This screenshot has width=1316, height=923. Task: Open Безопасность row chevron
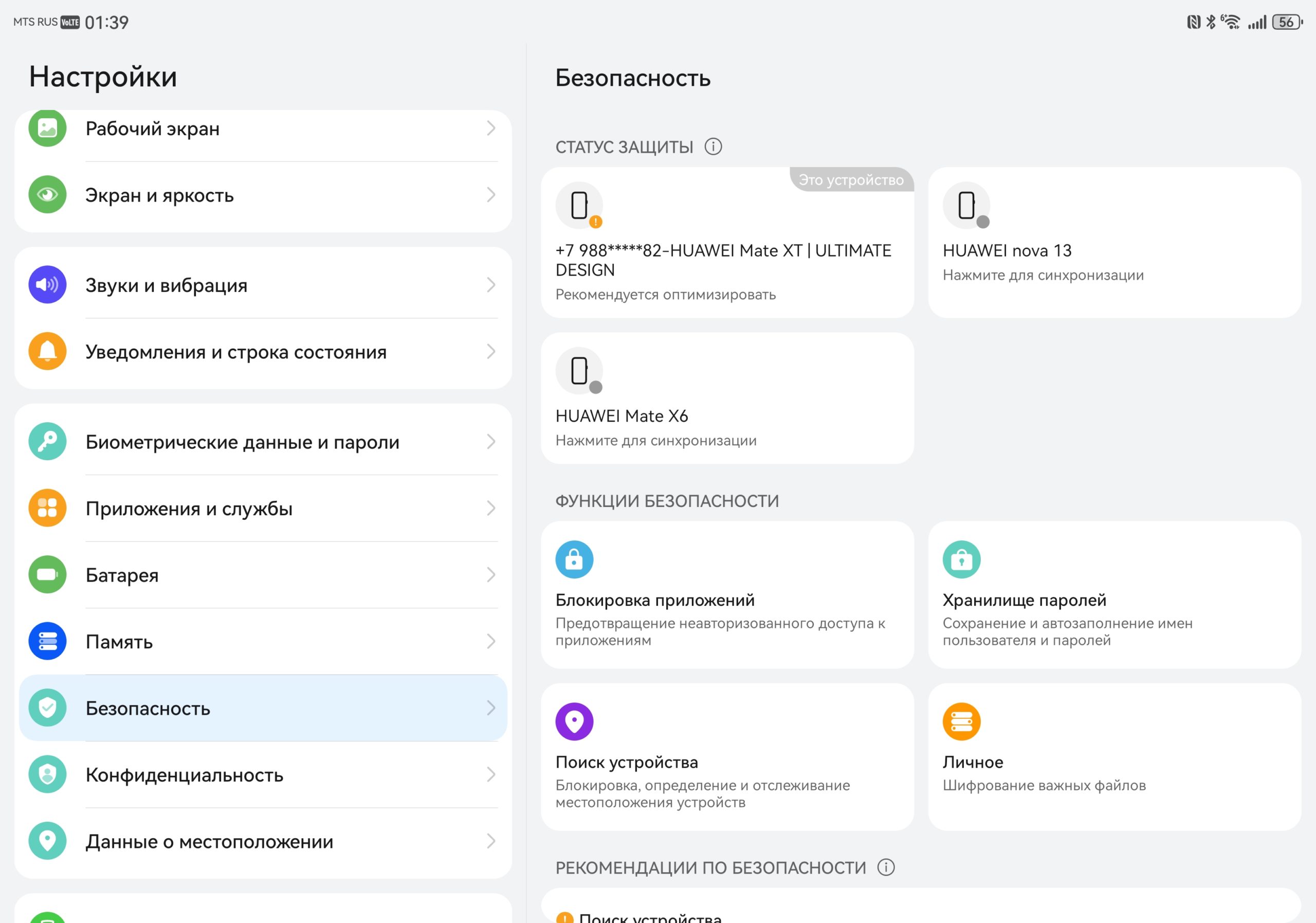click(x=491, y=708)
